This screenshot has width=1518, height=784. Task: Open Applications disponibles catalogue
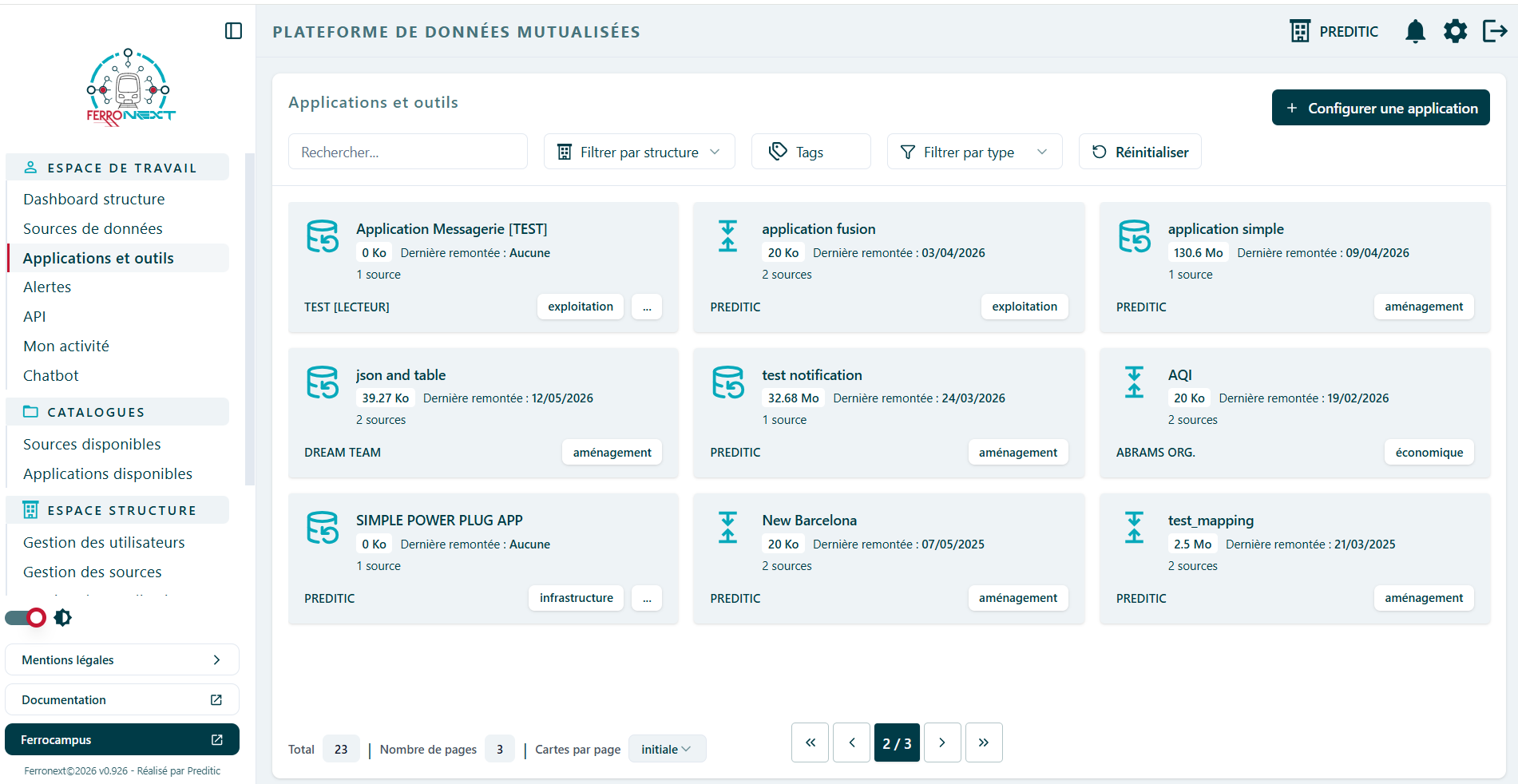pyautogui.click(x=108, y=473)
